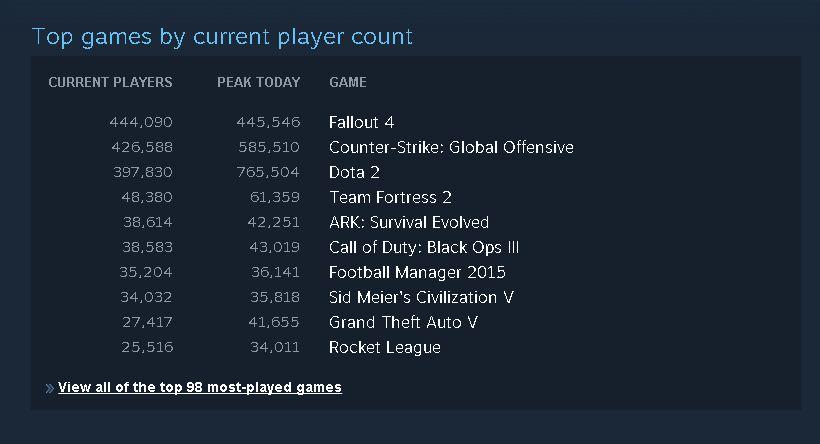The height and width of the screenshot is (444, 820).
Task: View all of the top 98 most-played games
Action: click(200, 387)
